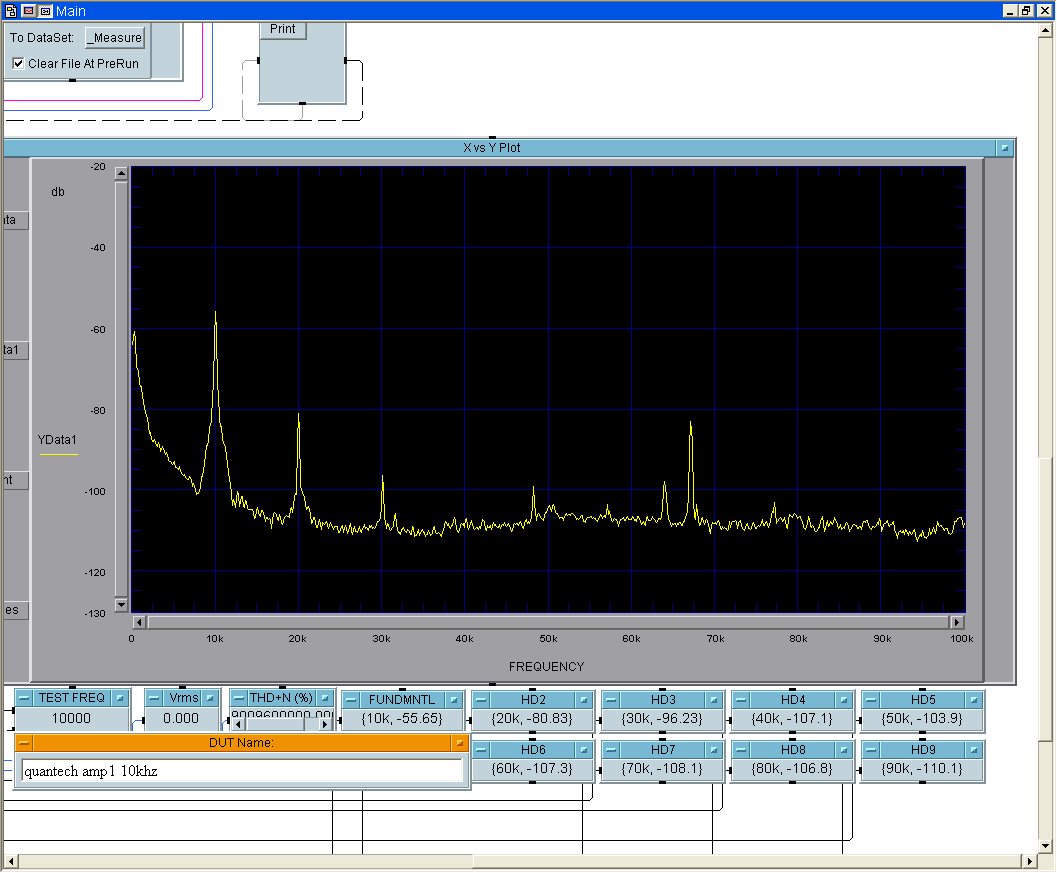Click HD2 value {20k, -80.83}
The image size is (1057, 873).
(533, 719)
